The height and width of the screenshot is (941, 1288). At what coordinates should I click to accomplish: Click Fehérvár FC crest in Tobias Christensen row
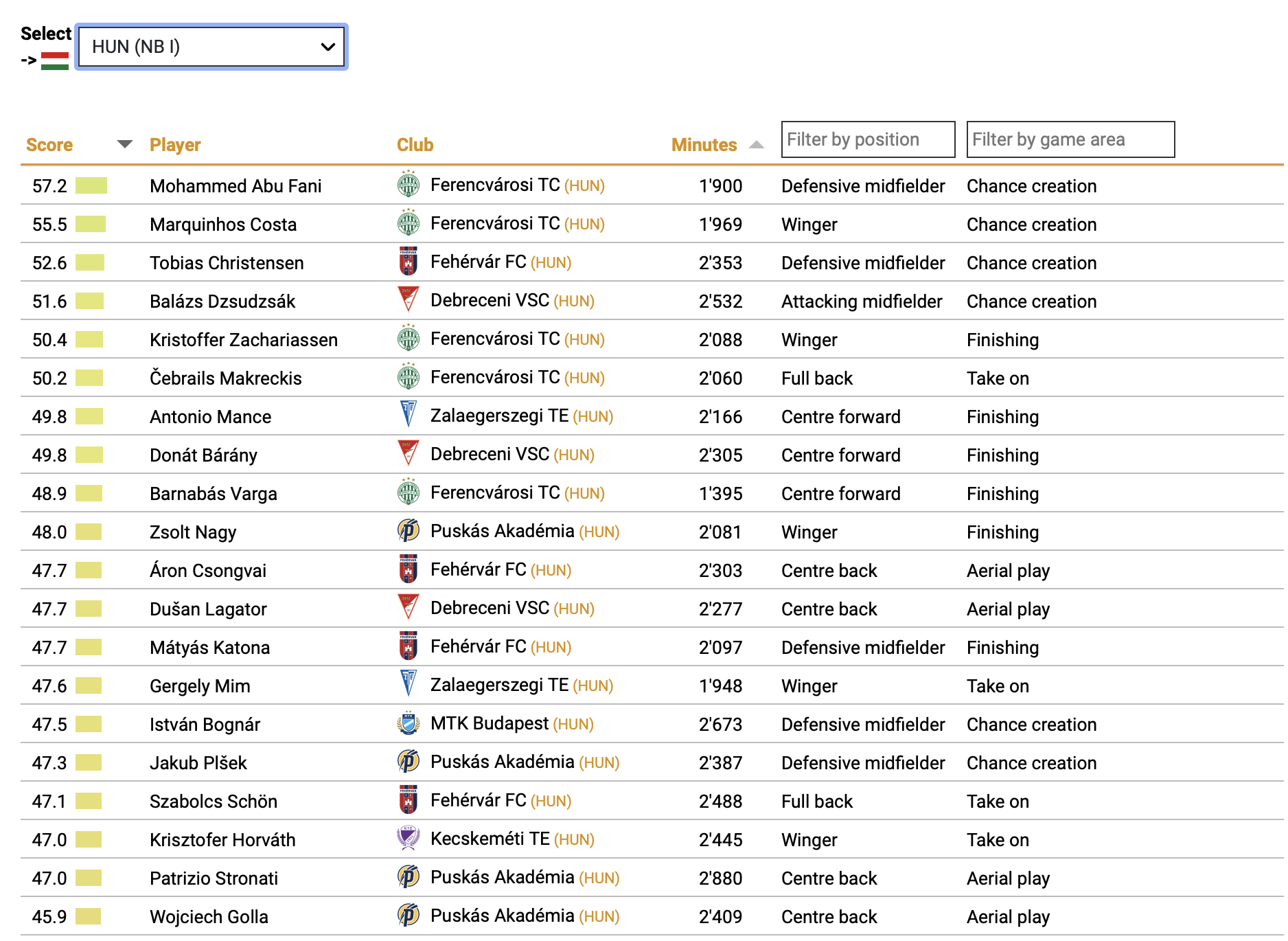click(409, 261)
